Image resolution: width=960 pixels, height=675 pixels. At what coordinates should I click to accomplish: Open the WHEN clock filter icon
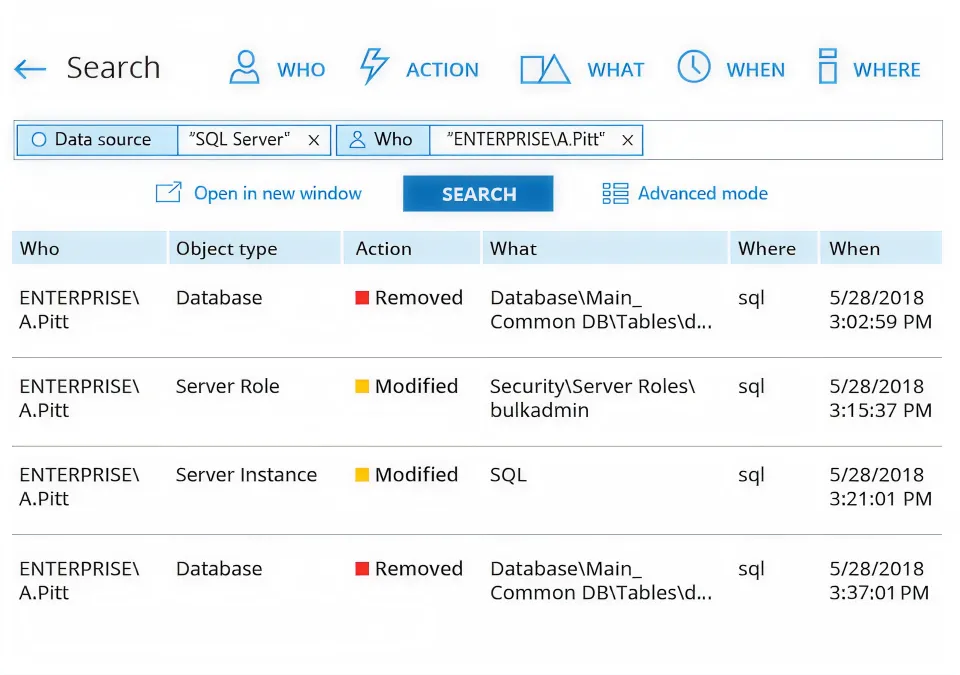pos(692,66)
